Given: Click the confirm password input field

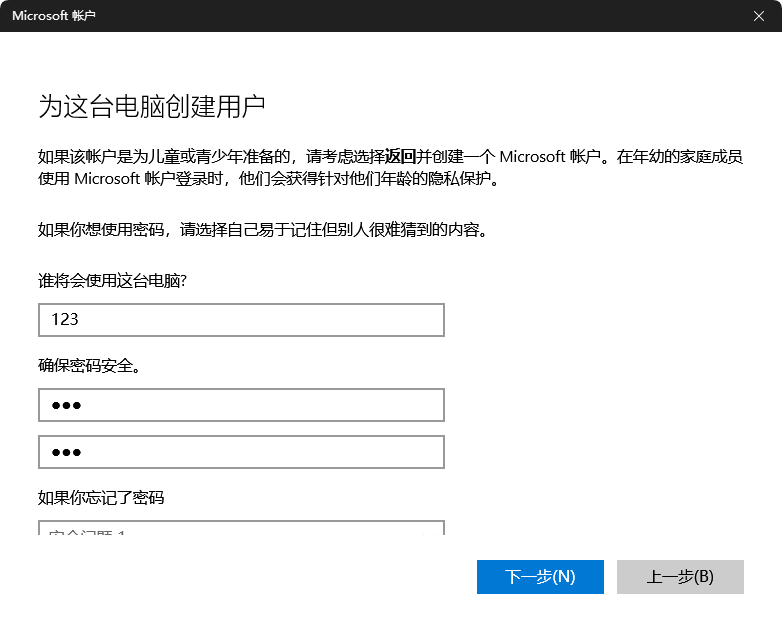Looking at the screenshot, I should [x=241, y=452].
